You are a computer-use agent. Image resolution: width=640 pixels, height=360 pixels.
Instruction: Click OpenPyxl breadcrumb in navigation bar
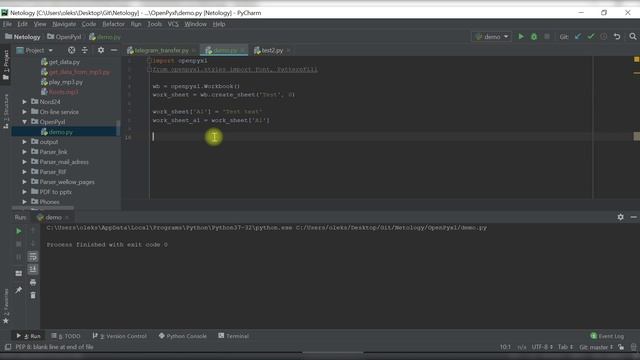64,37
